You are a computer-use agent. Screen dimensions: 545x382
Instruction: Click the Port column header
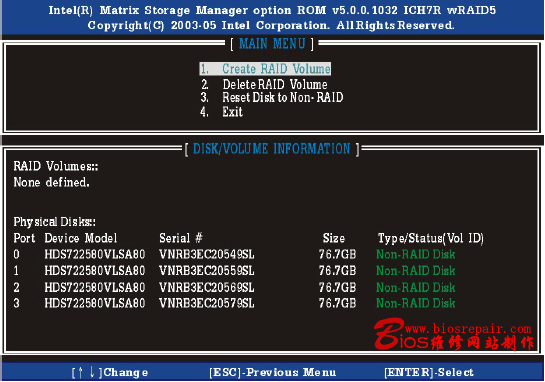click(x=24, y=238)
